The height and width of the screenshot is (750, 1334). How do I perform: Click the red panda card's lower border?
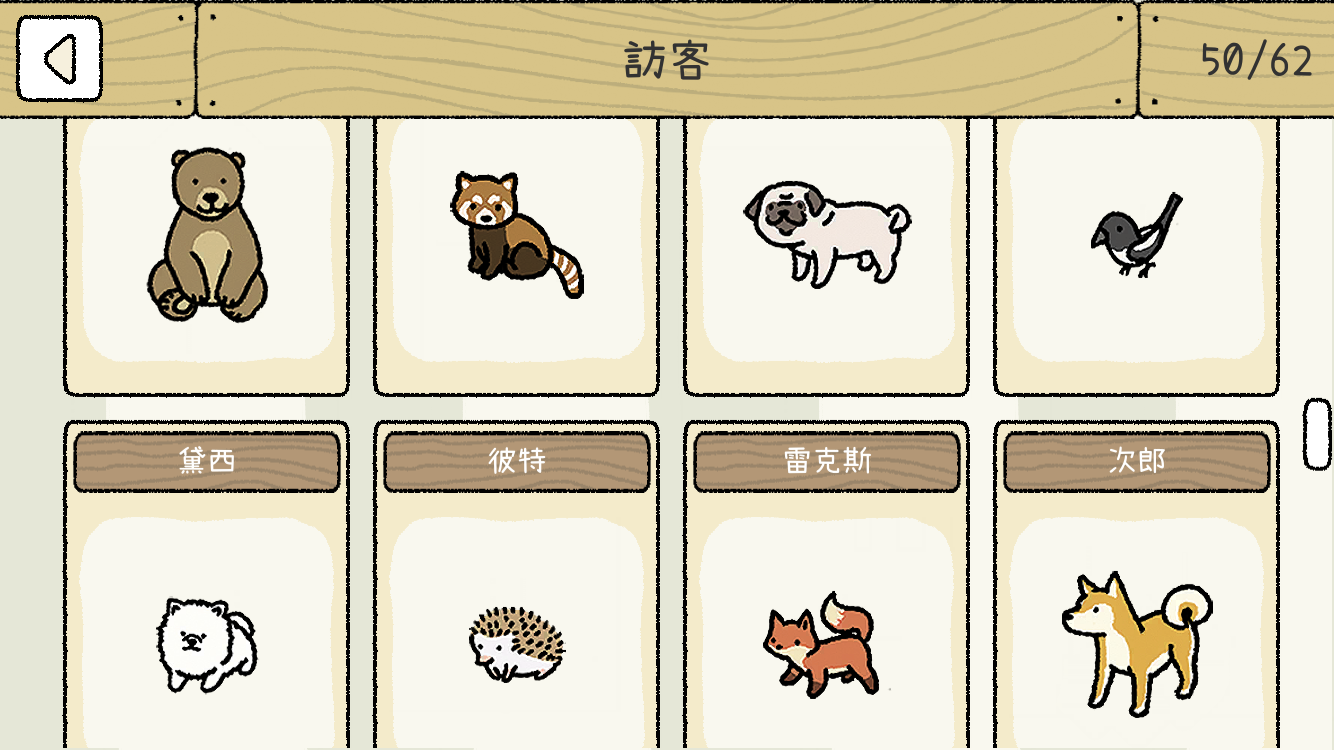(x=517, y=378)
